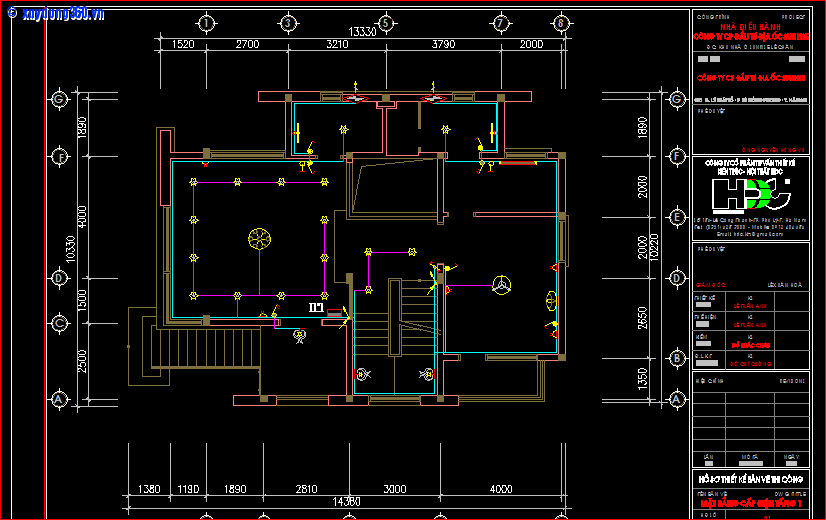Click the left-side grid bubble G
The width and height of the screenshot is (826, 520).
click(60, 99)
